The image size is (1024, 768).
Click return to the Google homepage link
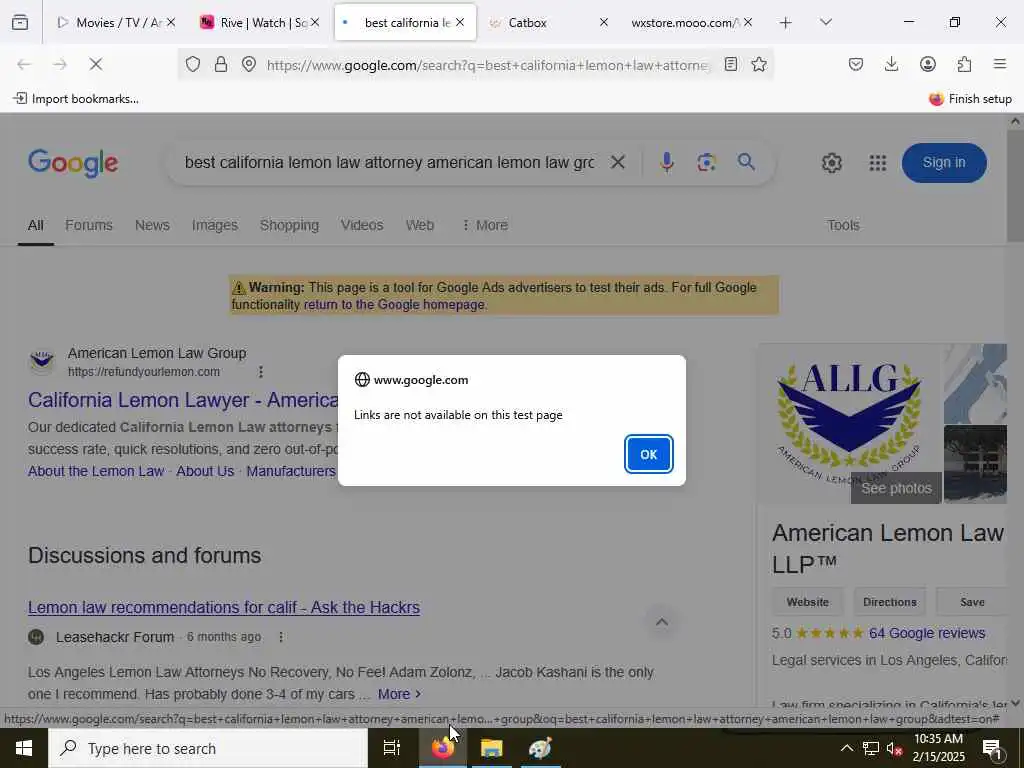[x=394, y=304]
